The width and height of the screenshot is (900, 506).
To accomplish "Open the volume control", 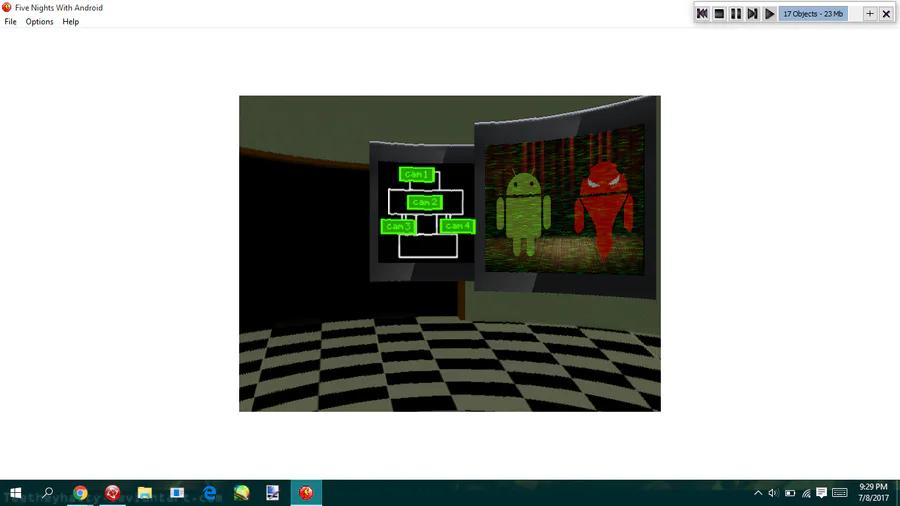I will click(773, 493).
